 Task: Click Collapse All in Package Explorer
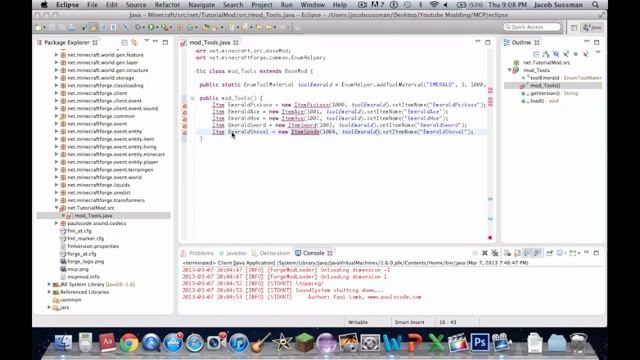point(124,42)
